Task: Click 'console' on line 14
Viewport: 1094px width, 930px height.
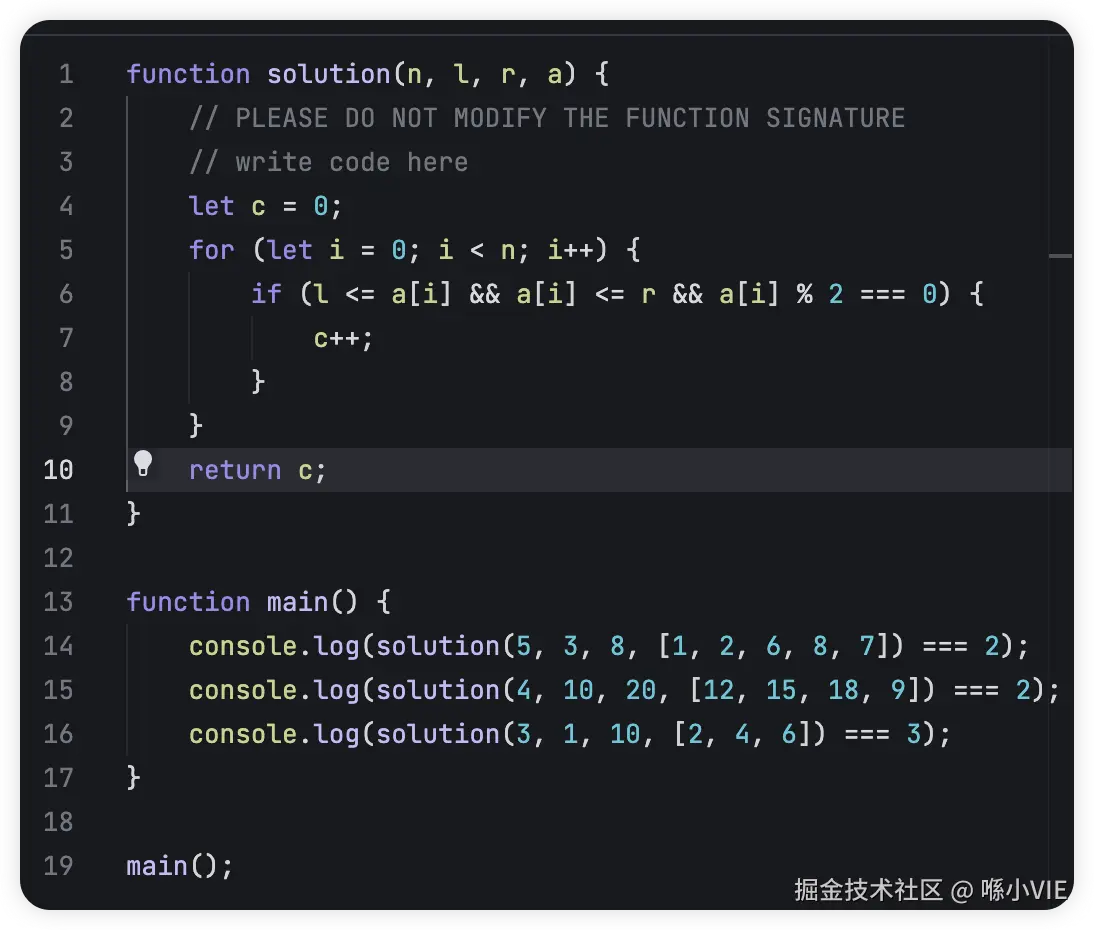Action: [243, 646]
